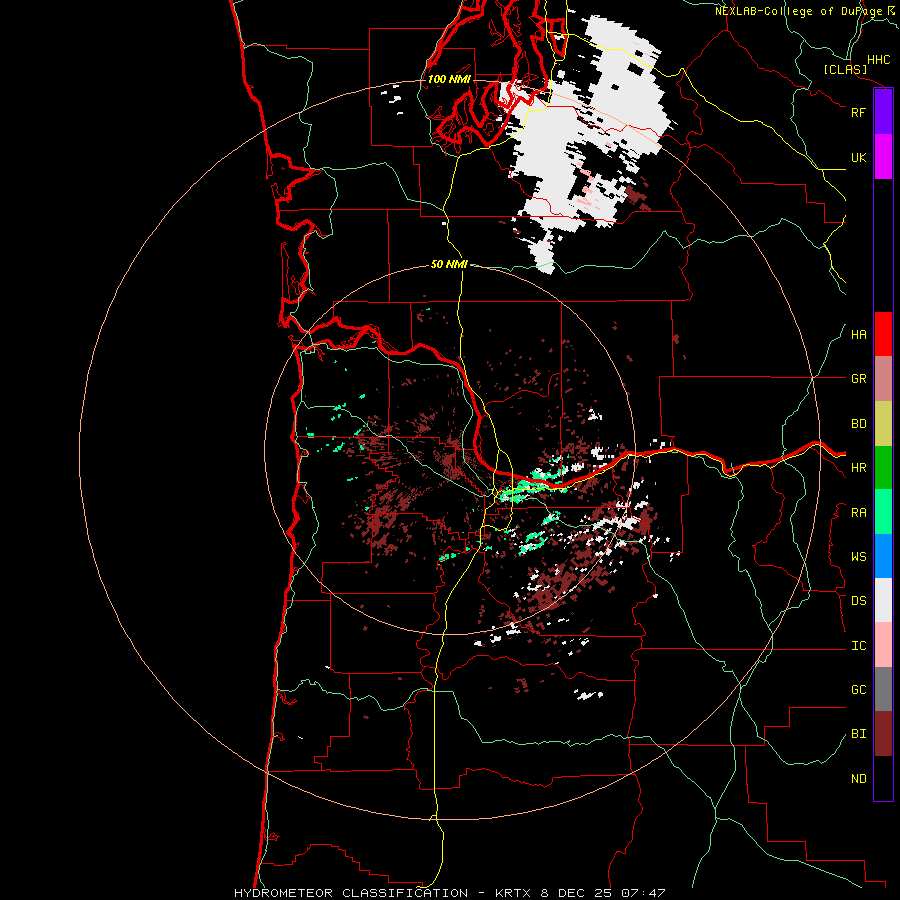The width and height of the screenshot is (900, 900).
Task: Click the [CLAS] units label
Action: pos(845,69)
